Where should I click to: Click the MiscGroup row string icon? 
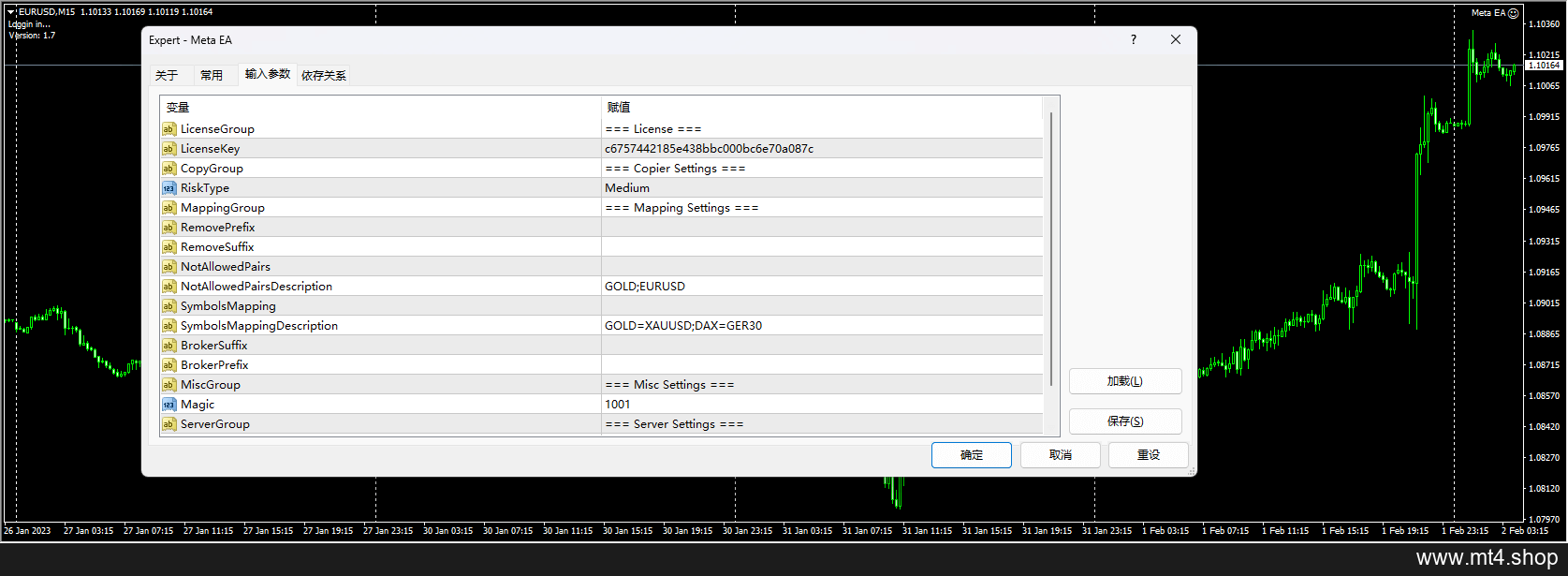pos(169,385)
